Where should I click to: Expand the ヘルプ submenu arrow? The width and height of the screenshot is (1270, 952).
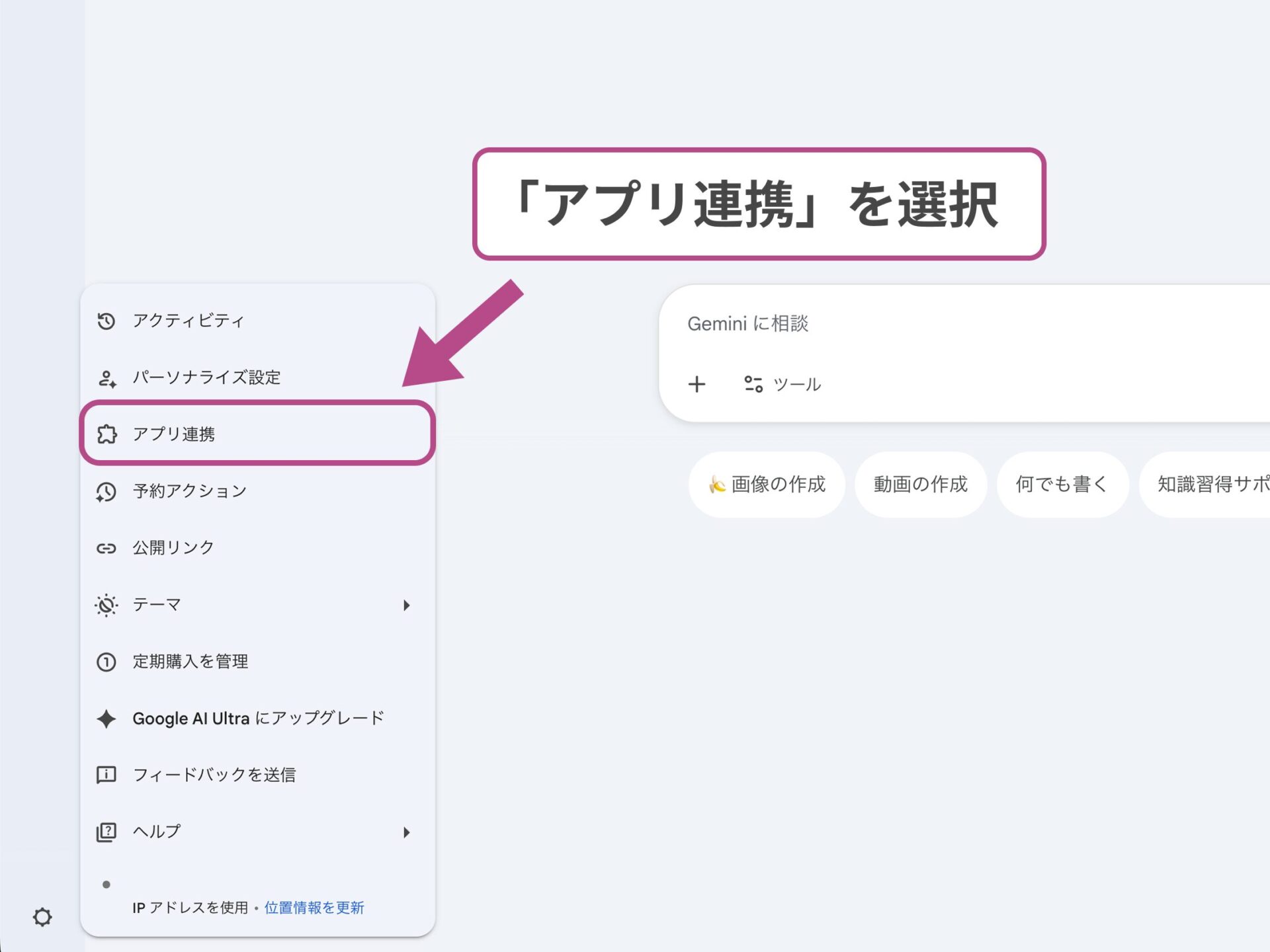[406, 832]
